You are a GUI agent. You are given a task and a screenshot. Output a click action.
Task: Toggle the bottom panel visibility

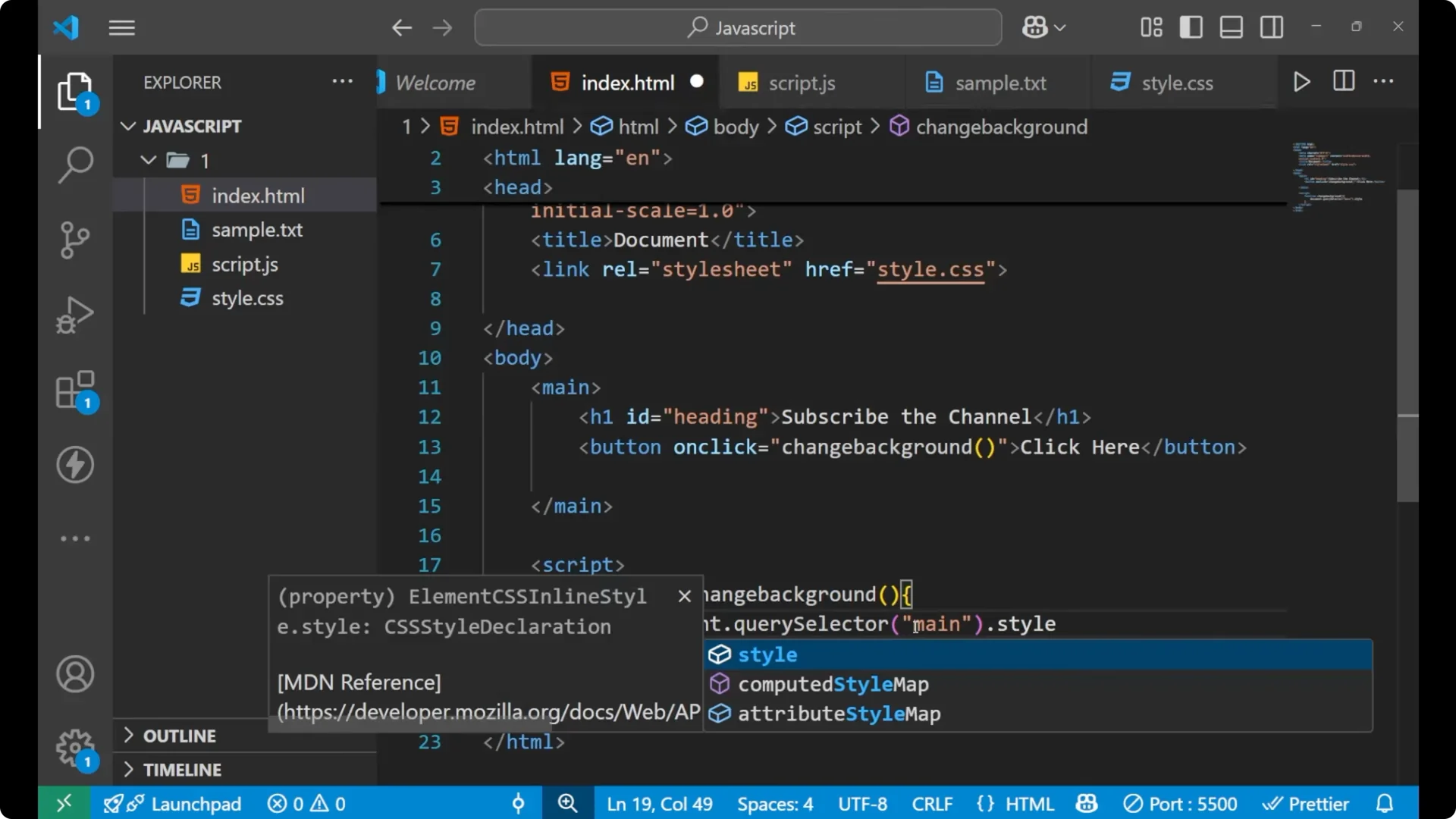(1231, 27)
